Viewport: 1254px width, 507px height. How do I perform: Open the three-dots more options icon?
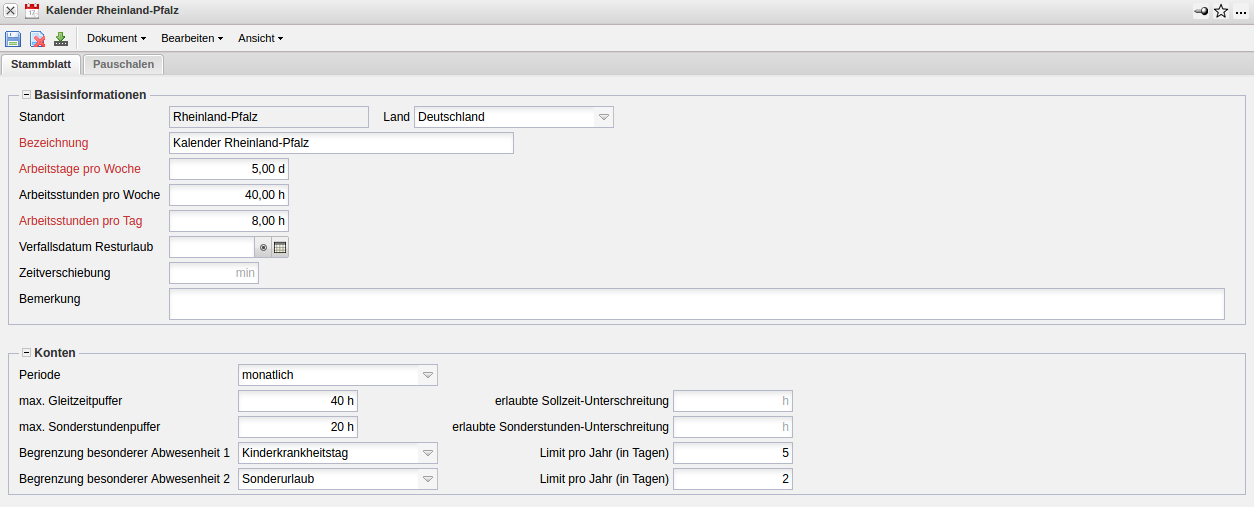[1241, 11]
